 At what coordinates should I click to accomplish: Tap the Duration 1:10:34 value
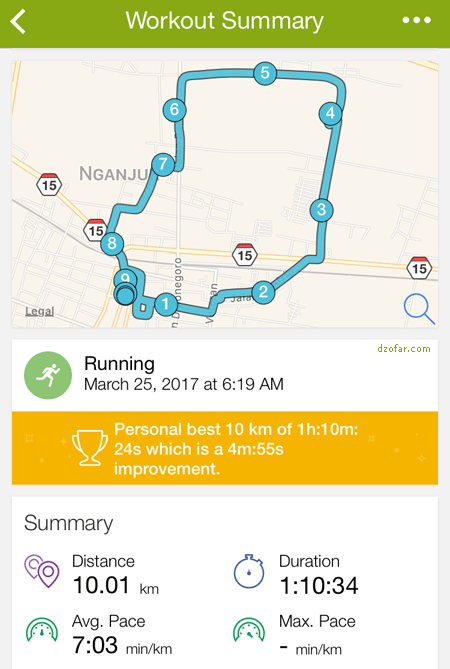319,585
